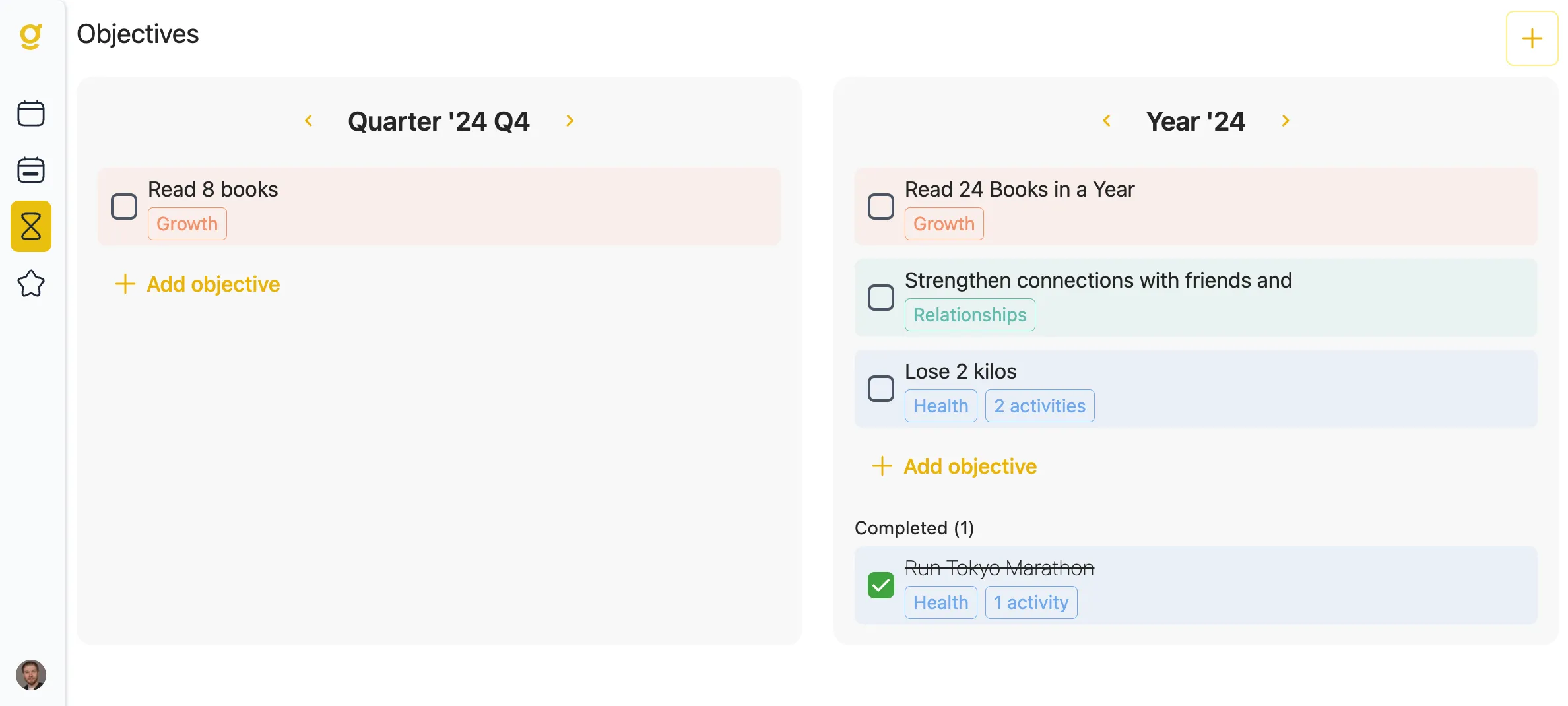Open the star highlights icon in the sidebar
Image resolution: width=1568 pixels, height=706 pixels.
31,284
